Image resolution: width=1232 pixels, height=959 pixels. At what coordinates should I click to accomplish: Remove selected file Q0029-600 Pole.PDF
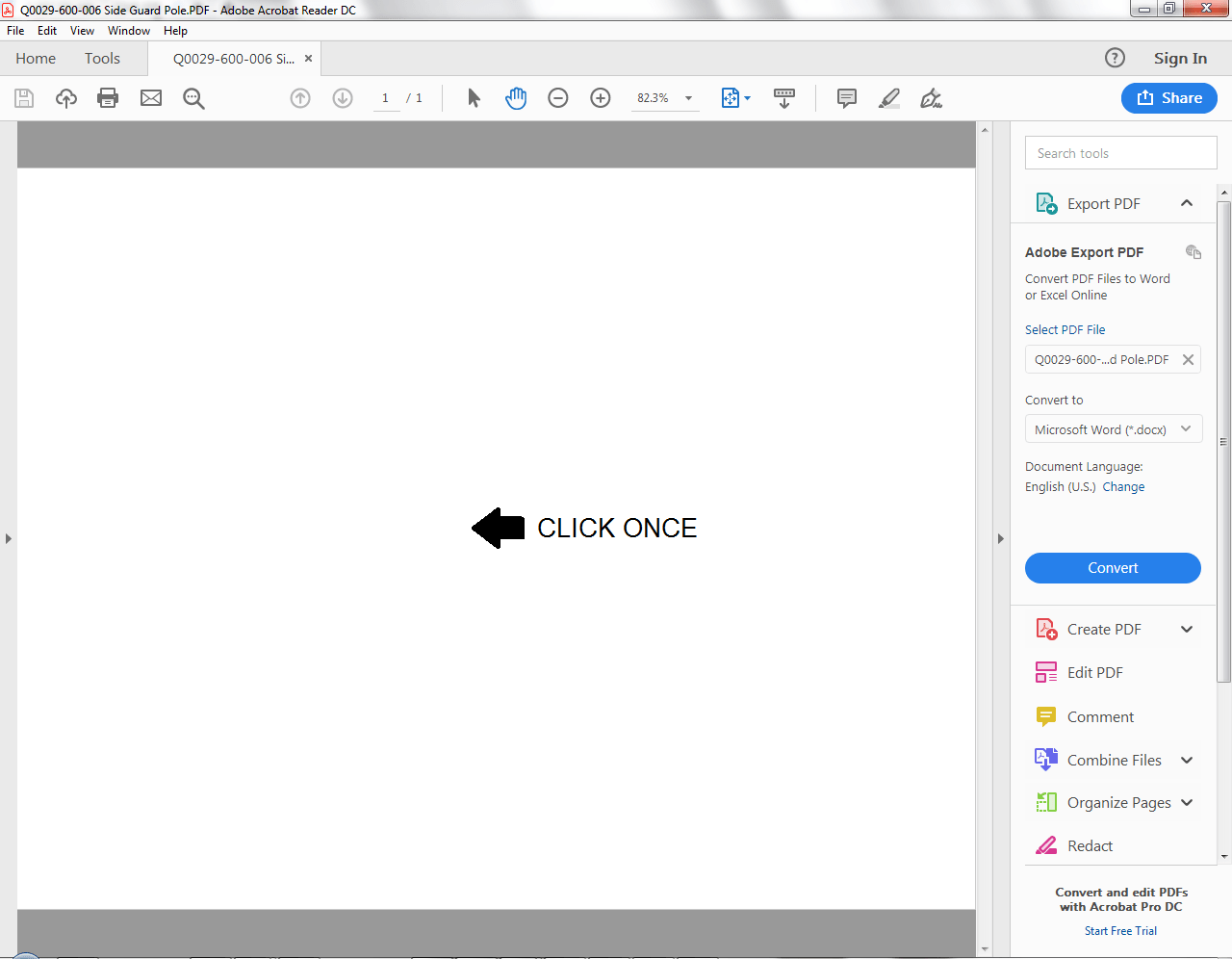(x=1188, y=359)
